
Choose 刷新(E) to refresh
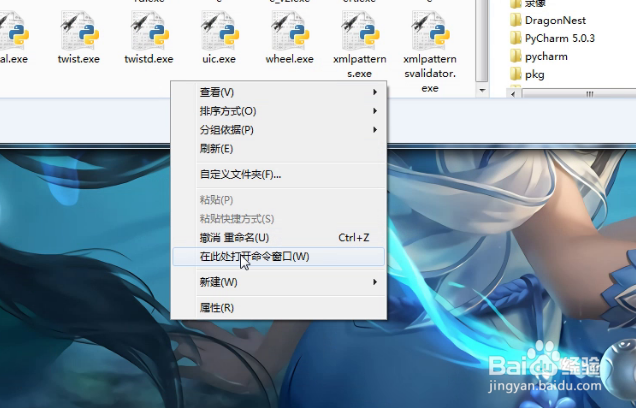click(x=279, y=148)
